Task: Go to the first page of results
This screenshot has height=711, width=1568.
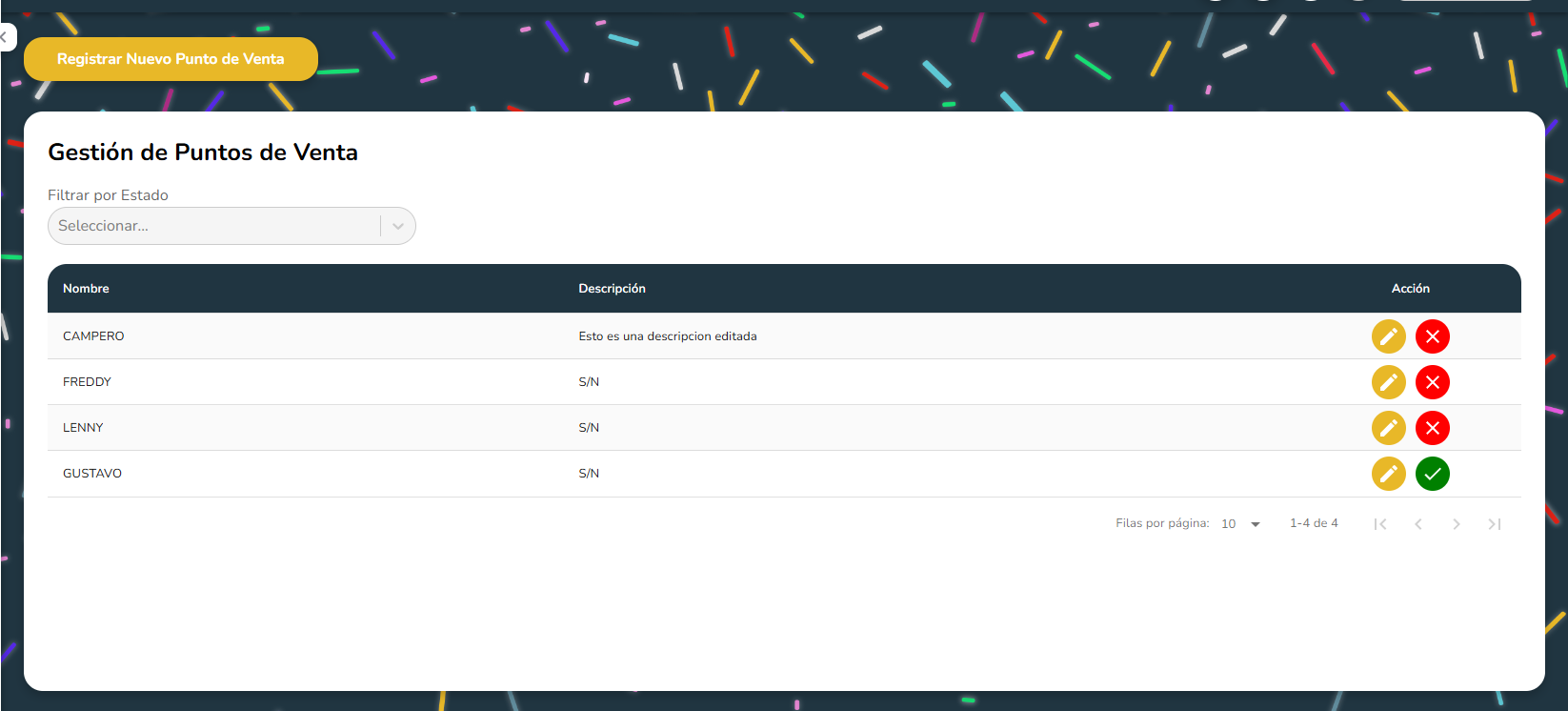Action: [x=1379, y=524]
